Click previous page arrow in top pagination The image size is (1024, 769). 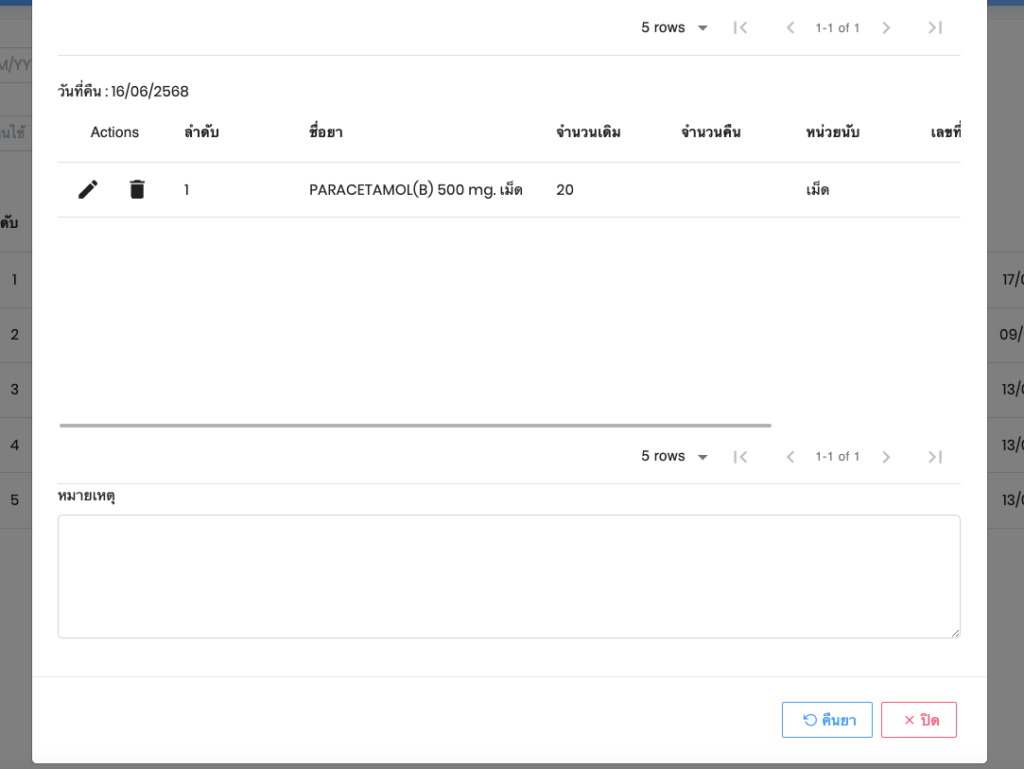(x=790, y=28)
